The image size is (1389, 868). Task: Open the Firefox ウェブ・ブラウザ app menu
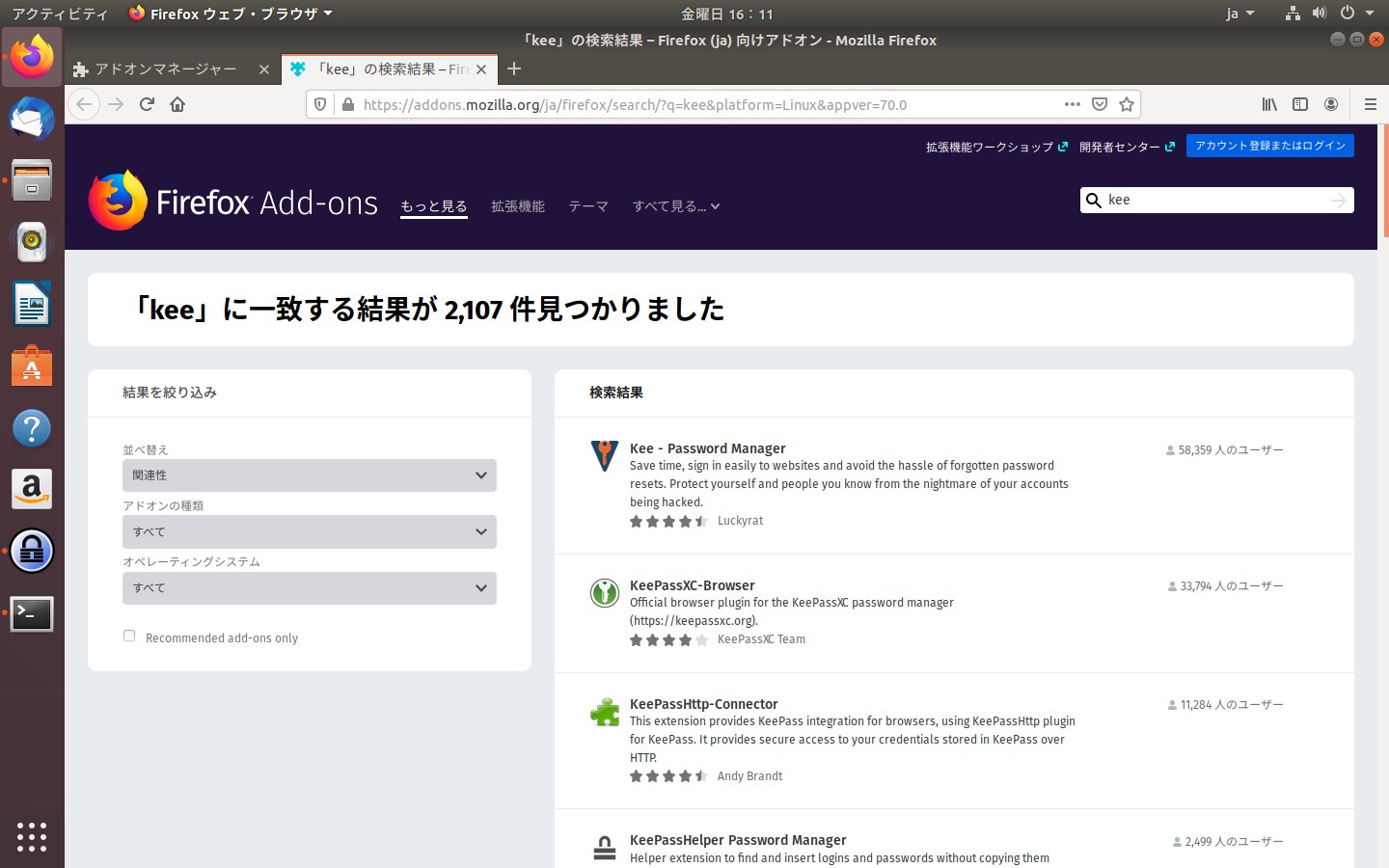click(x=231, y=14)
